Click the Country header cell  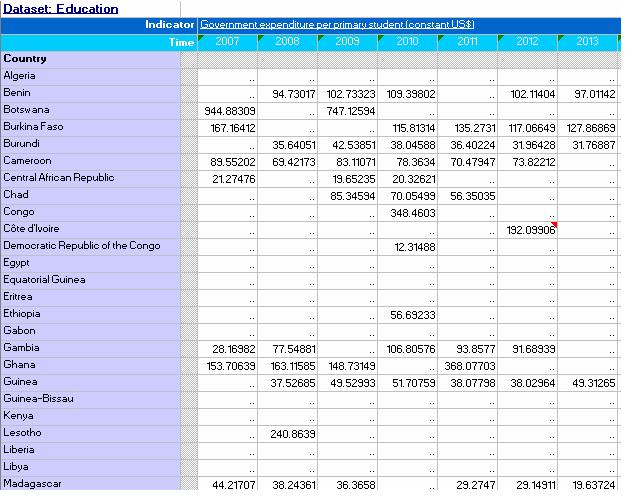[25, 59]
